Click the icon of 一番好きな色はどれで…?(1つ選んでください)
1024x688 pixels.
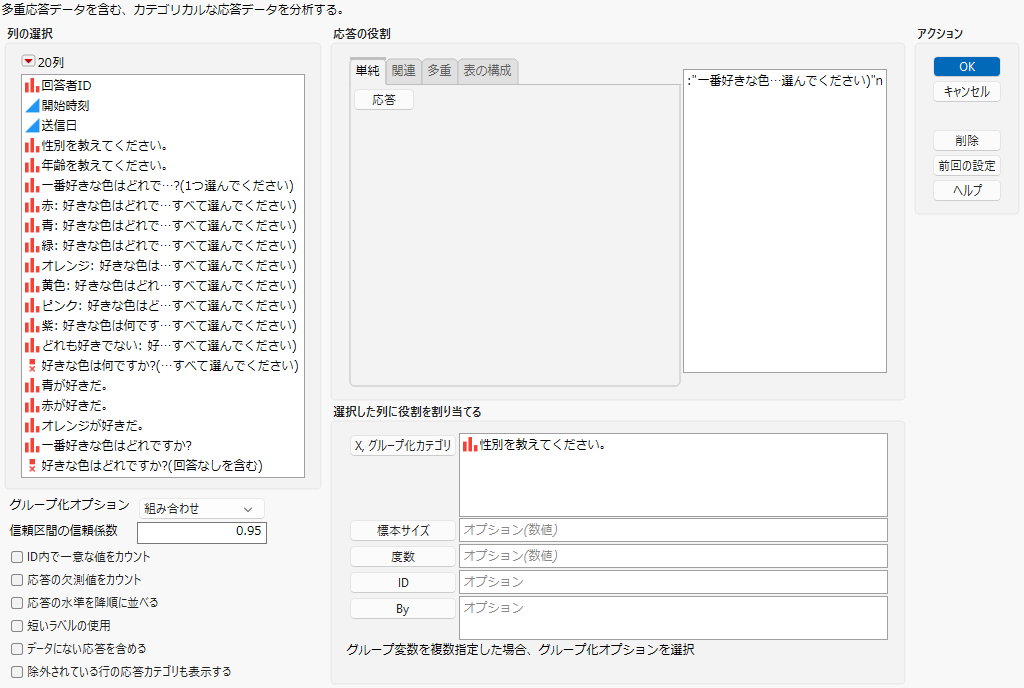click(32, 185)
